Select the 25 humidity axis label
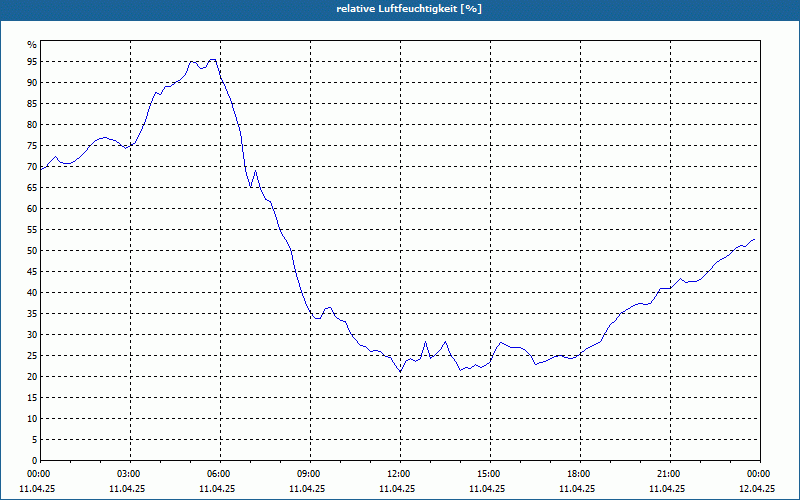800x500 pixels. click(32, 356)
